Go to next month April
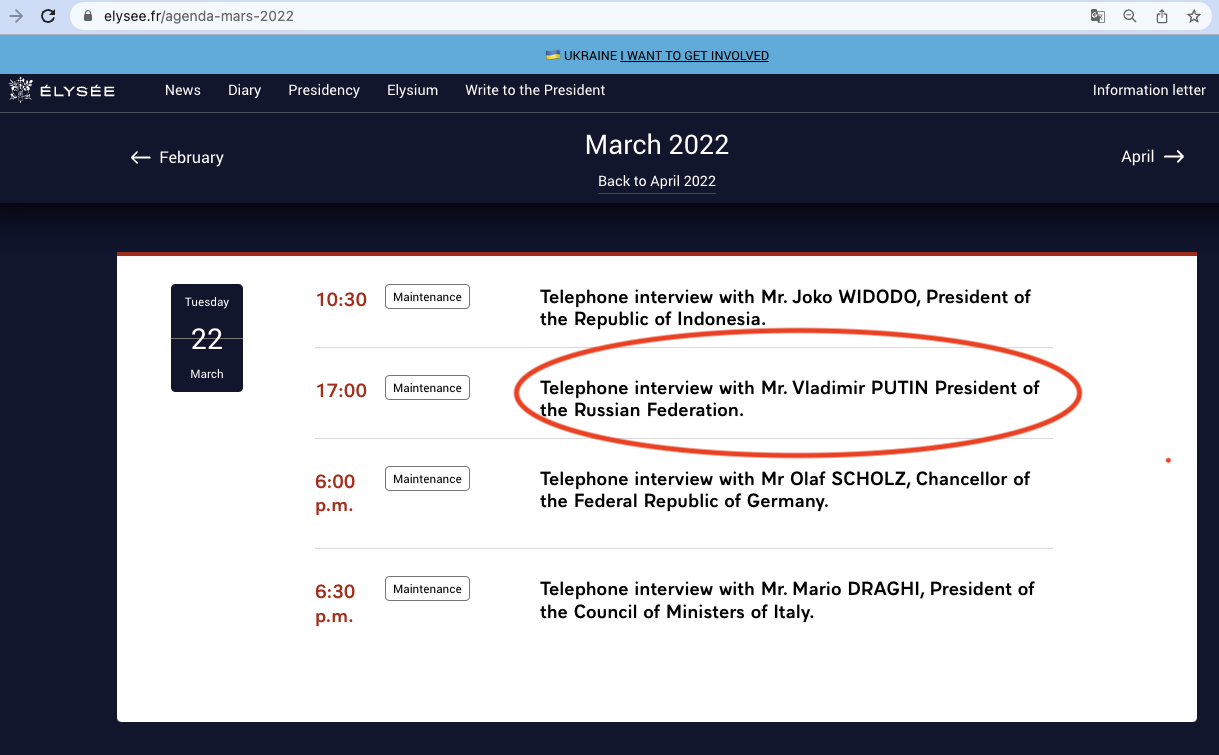1219x755 pixels. tap(1152, 156)
